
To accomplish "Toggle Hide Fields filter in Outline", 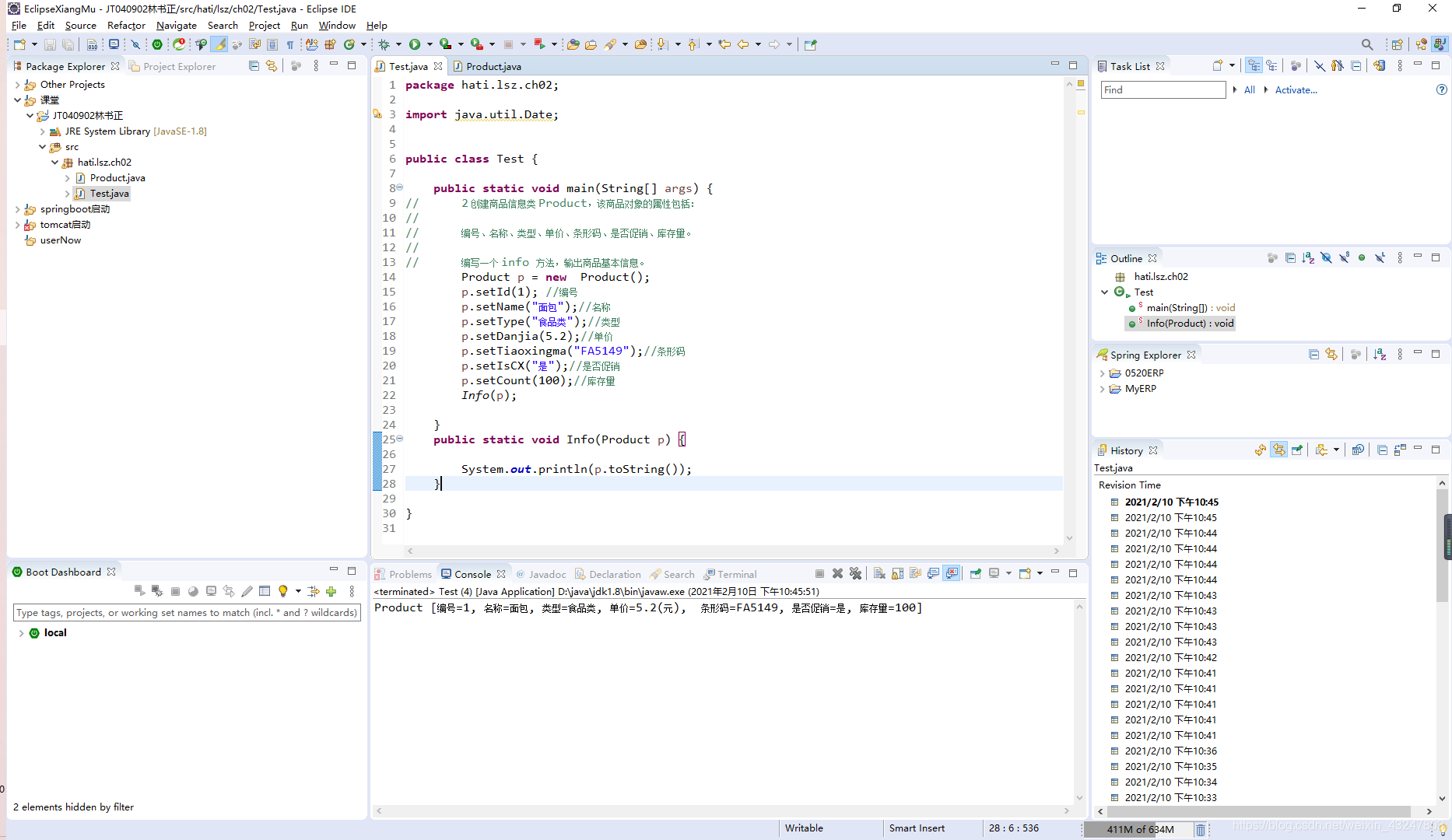I will click(1326, 257).
